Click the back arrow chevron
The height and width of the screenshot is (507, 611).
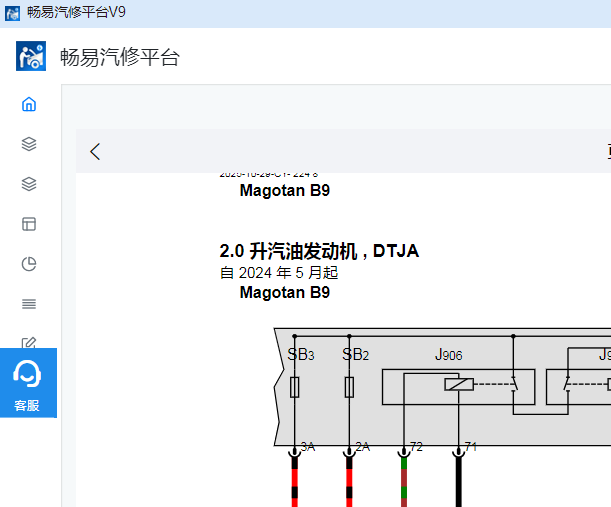pos(95,151)
